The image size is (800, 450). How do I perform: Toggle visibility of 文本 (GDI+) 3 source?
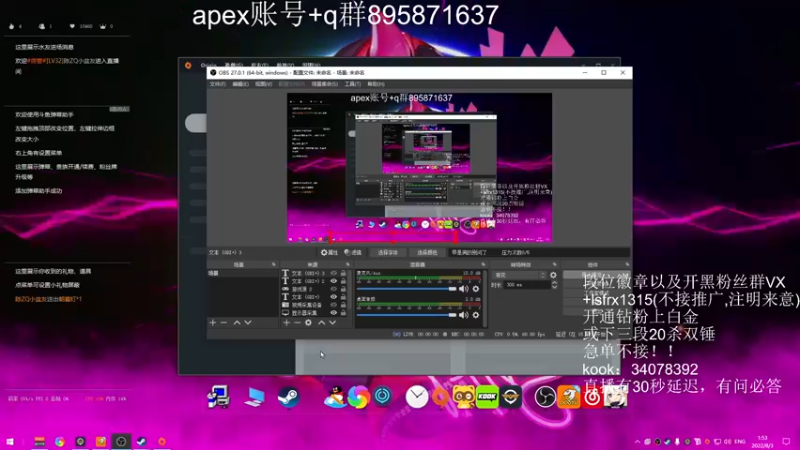[334, 273]
